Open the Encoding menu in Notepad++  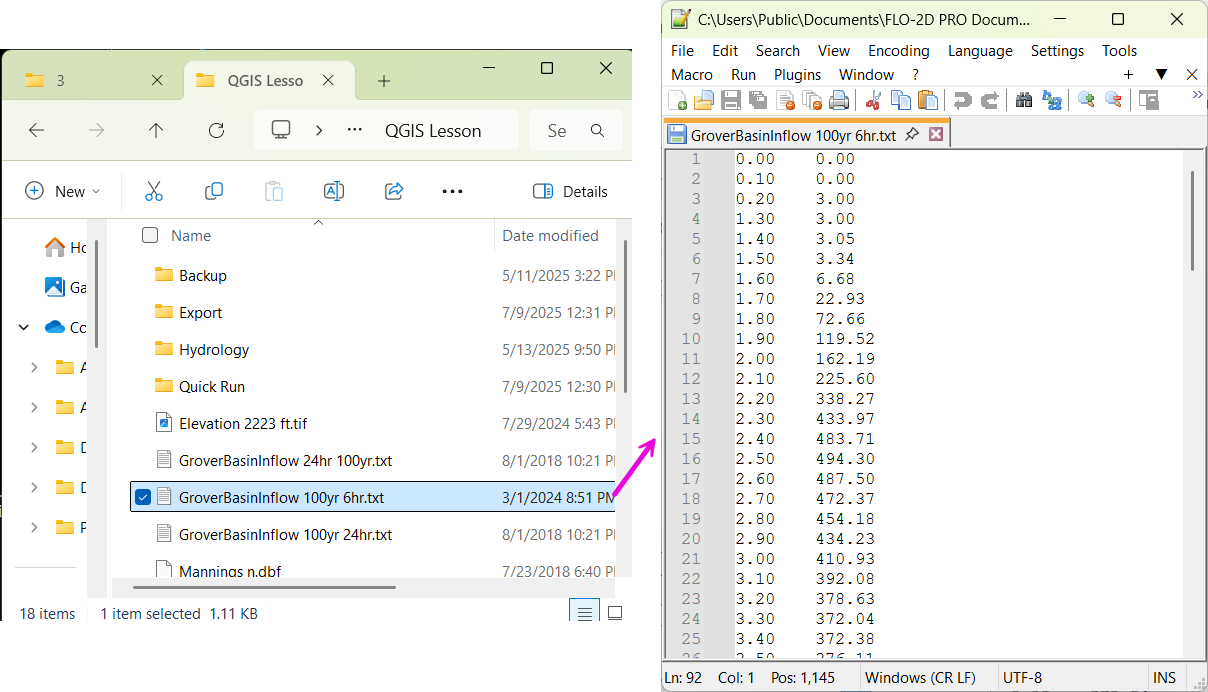[898, 51]
